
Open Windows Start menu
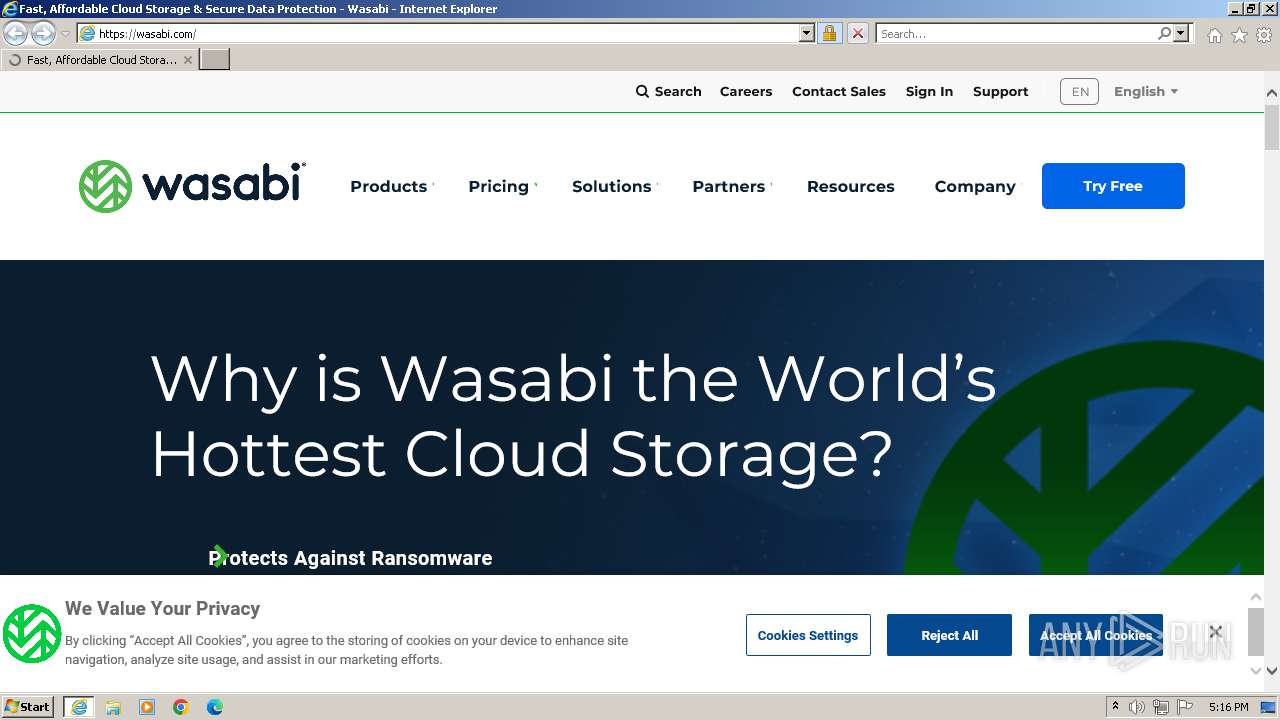coord(28,707)
